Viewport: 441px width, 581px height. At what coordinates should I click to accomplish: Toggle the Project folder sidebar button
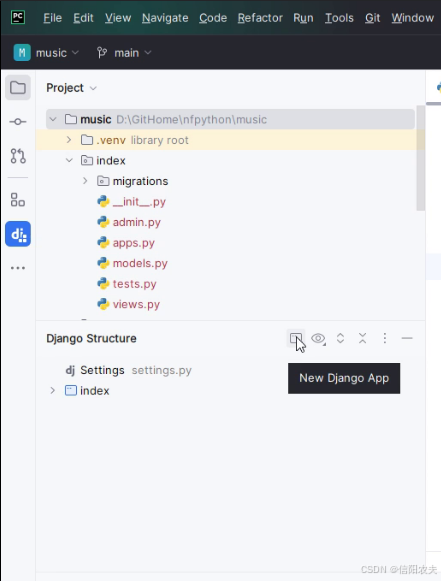18,88
